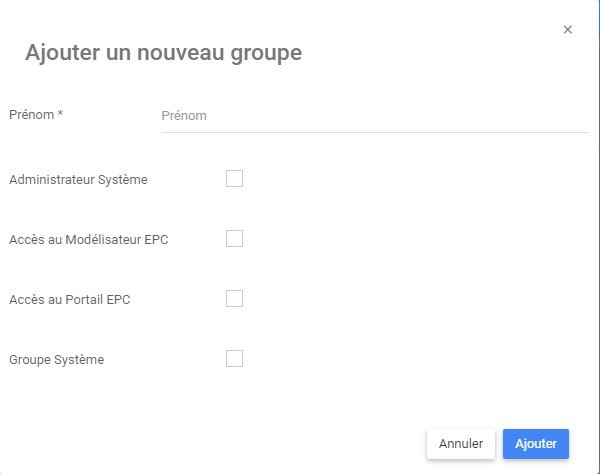Check the Accès au Portail EPC box
Screen dimensions: 600x474
click(235, 299)
